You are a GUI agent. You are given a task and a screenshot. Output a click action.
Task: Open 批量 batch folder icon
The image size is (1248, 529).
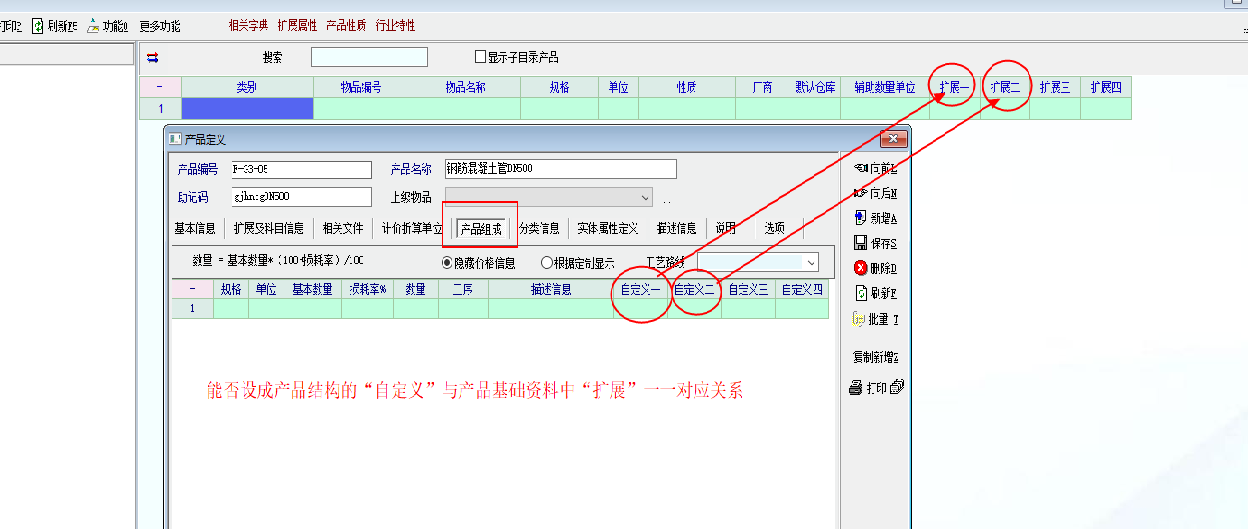click(858, 319)
